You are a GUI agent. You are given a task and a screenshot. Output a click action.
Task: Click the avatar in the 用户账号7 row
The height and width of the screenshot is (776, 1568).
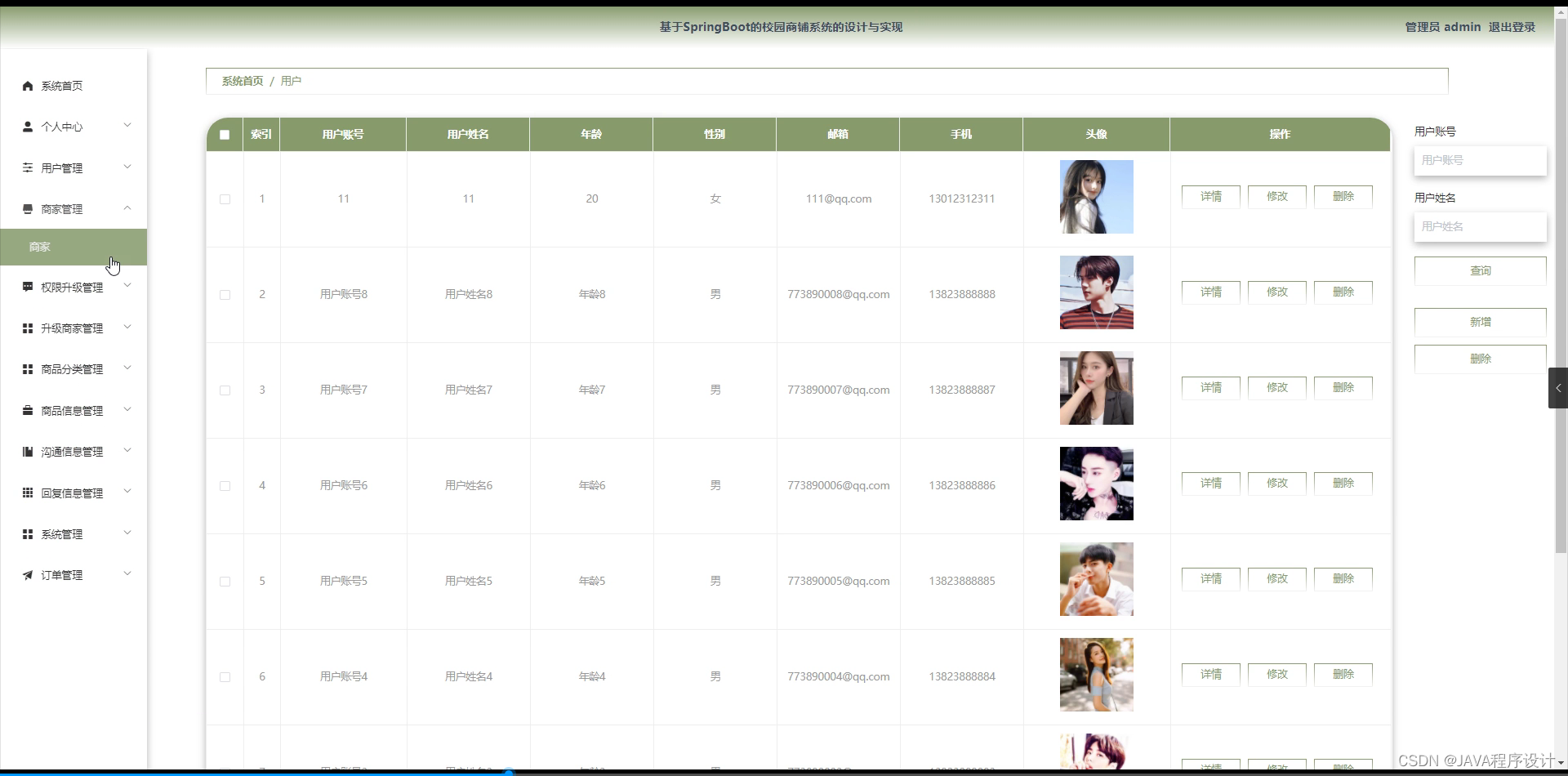point(1097,388)
